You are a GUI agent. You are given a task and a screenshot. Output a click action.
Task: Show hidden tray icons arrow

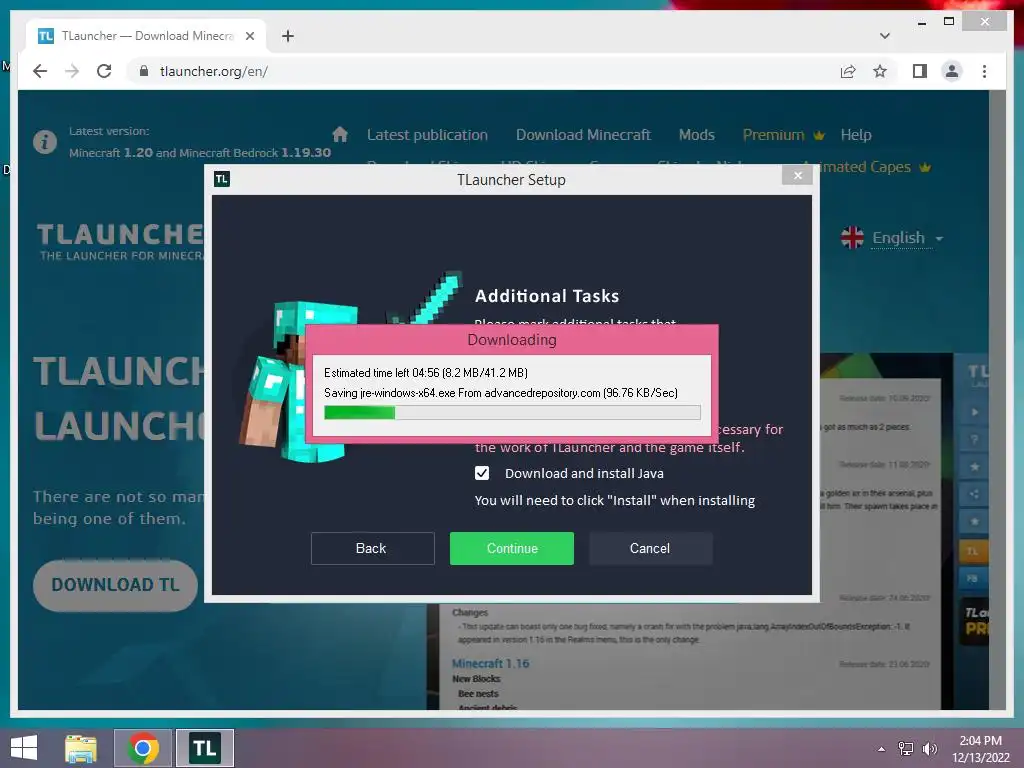[x=882, y=748]
